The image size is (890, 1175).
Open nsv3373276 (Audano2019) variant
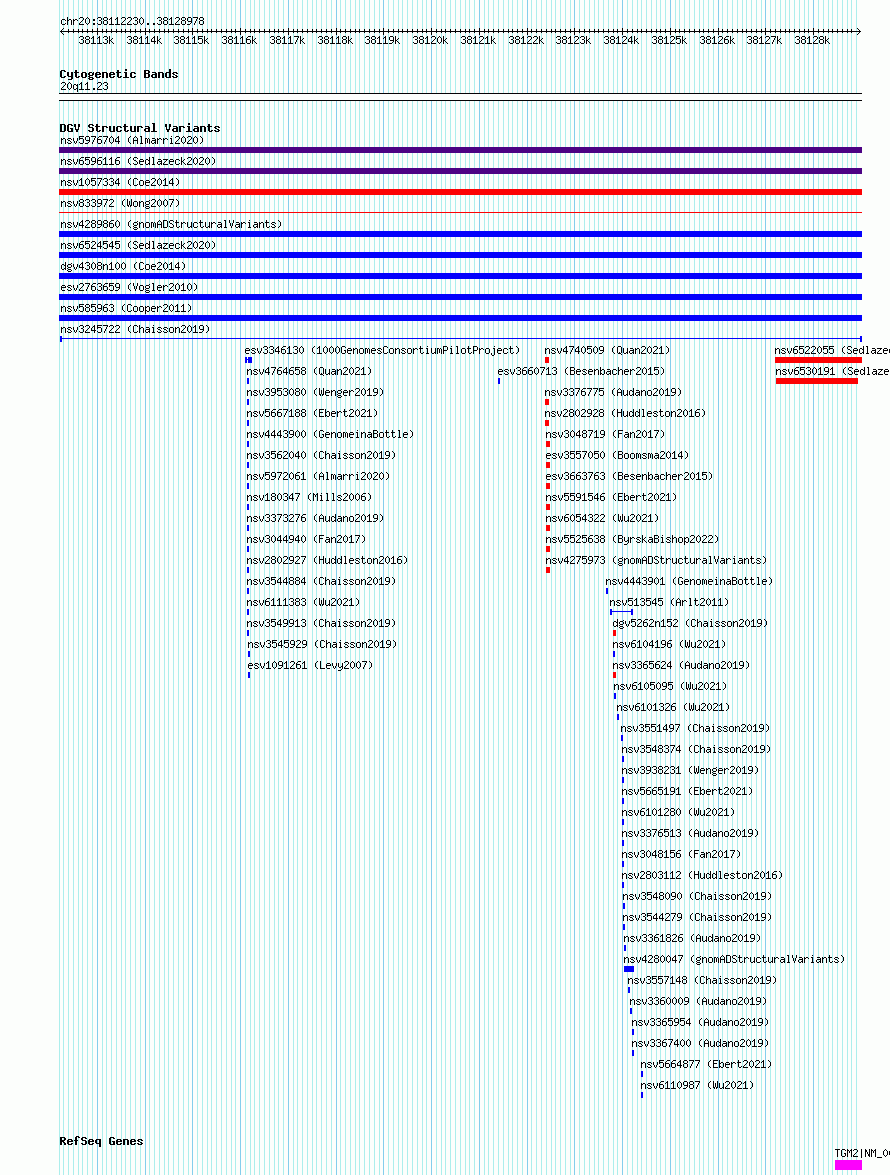[x=315, y=518]
